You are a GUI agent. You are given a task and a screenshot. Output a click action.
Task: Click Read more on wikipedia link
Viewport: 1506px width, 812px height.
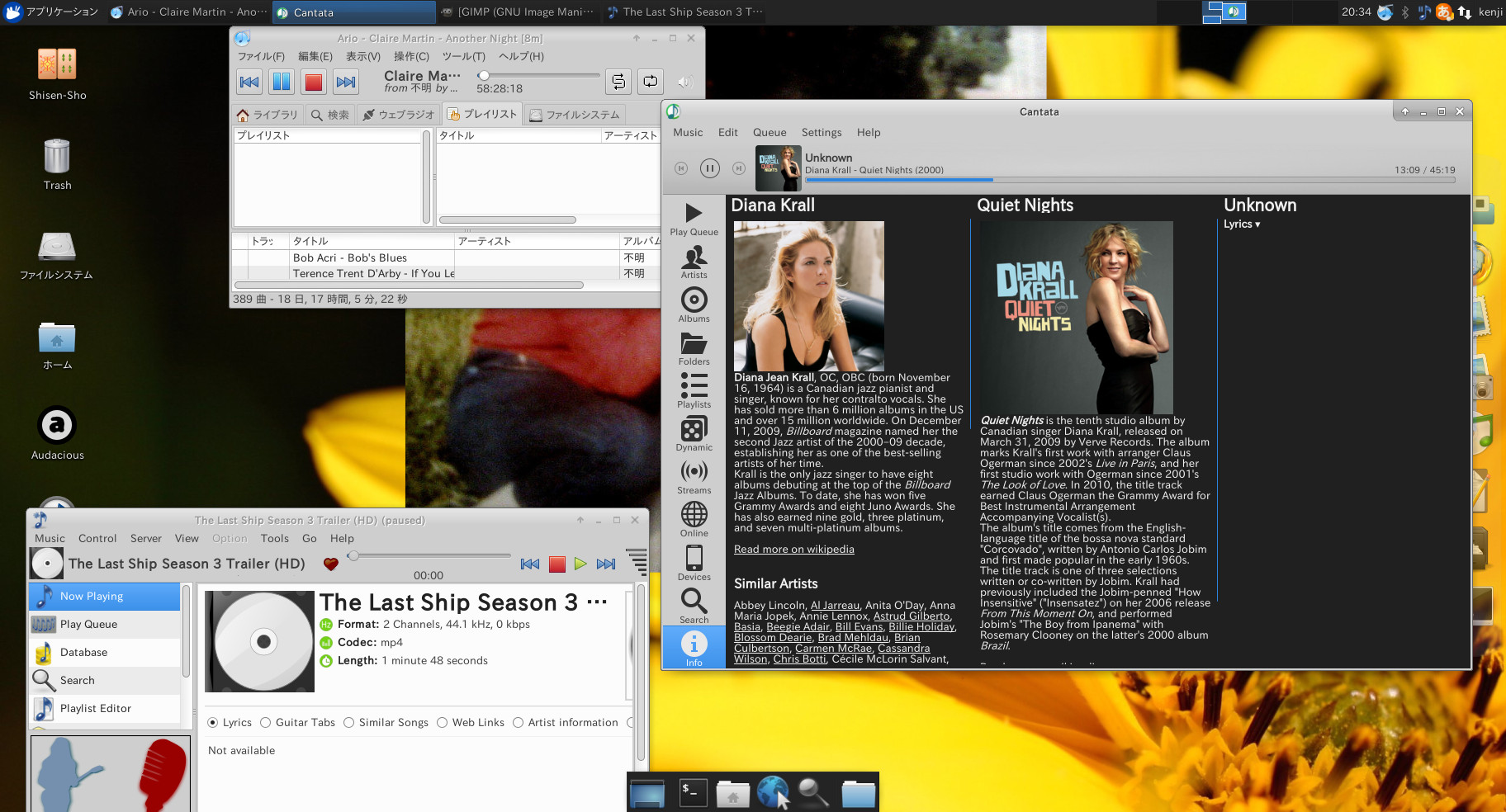point(793,549)
